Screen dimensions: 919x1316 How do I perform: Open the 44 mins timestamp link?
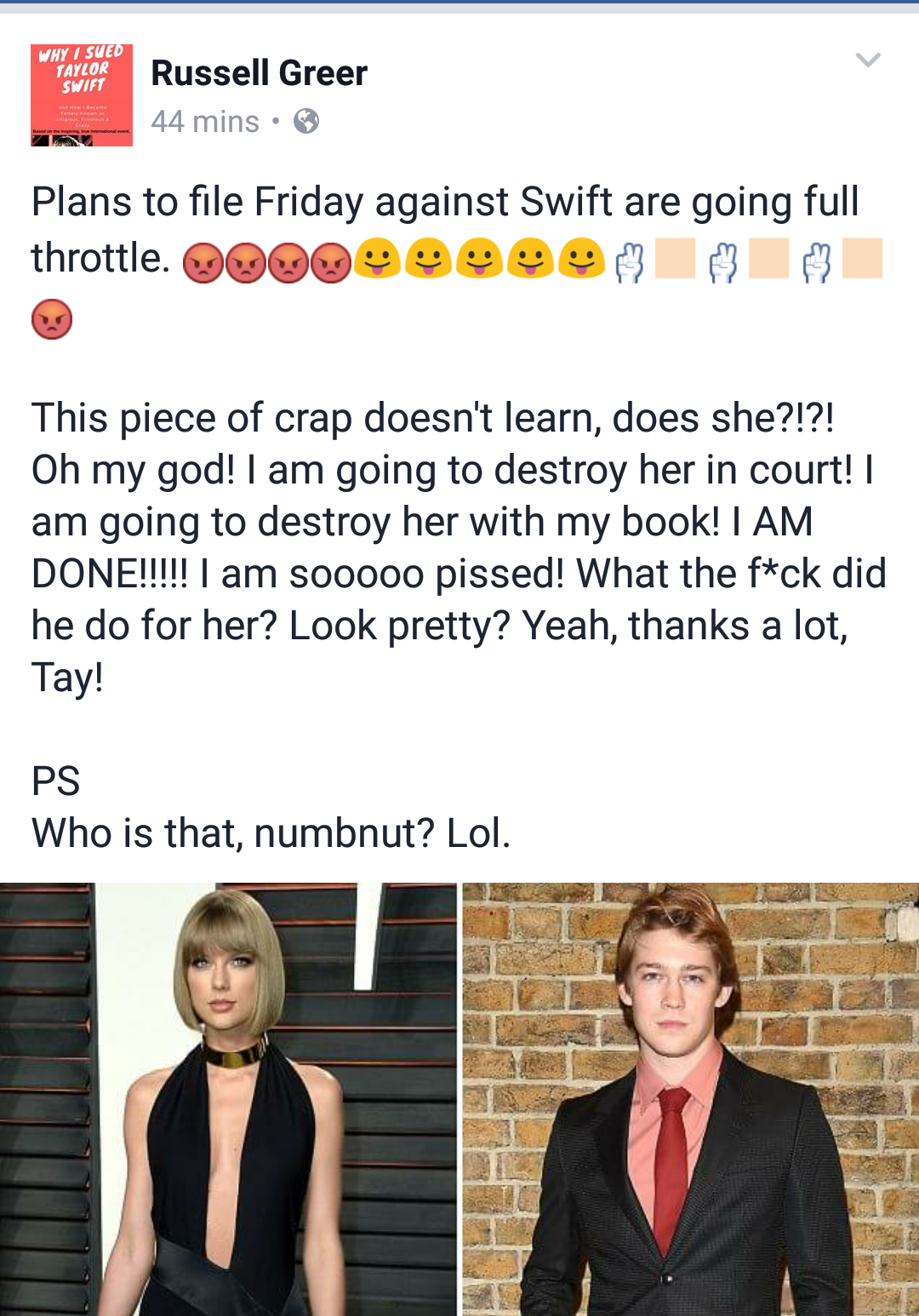(x=205, y=122)
